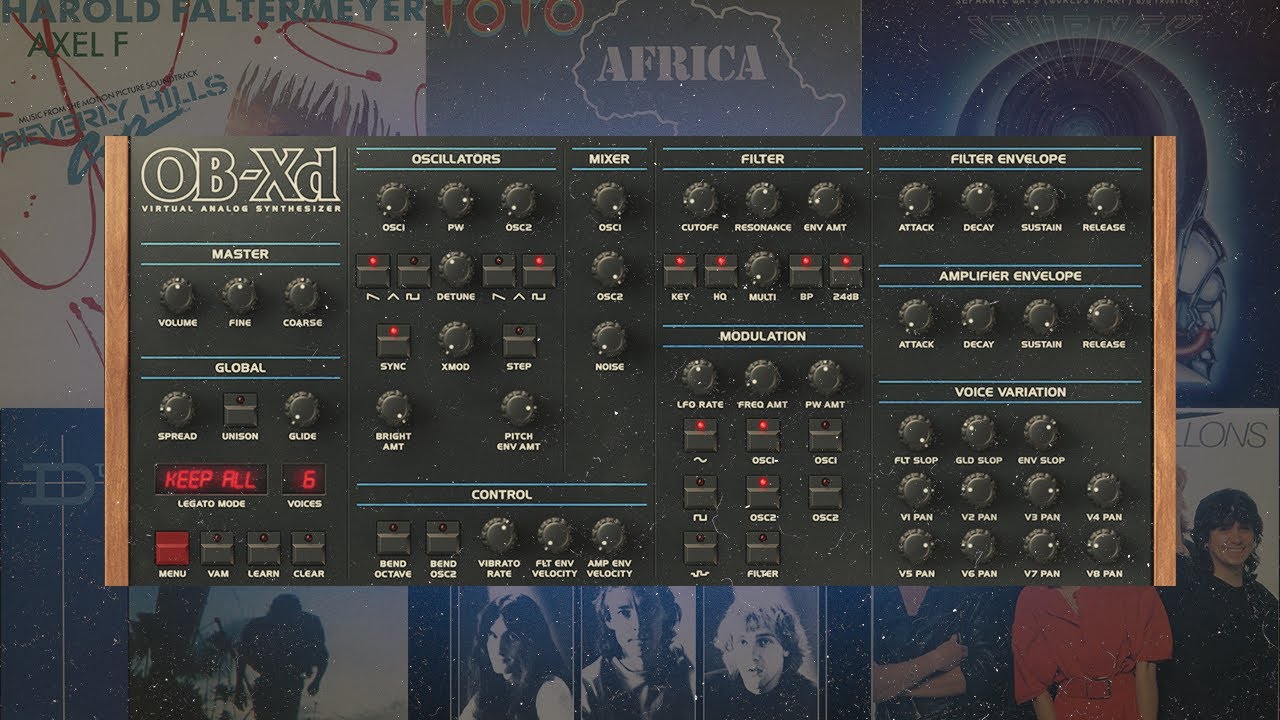Enable FILTER modulation destination button
This screenshot has width=1280, height=720.
pos(763,548)
